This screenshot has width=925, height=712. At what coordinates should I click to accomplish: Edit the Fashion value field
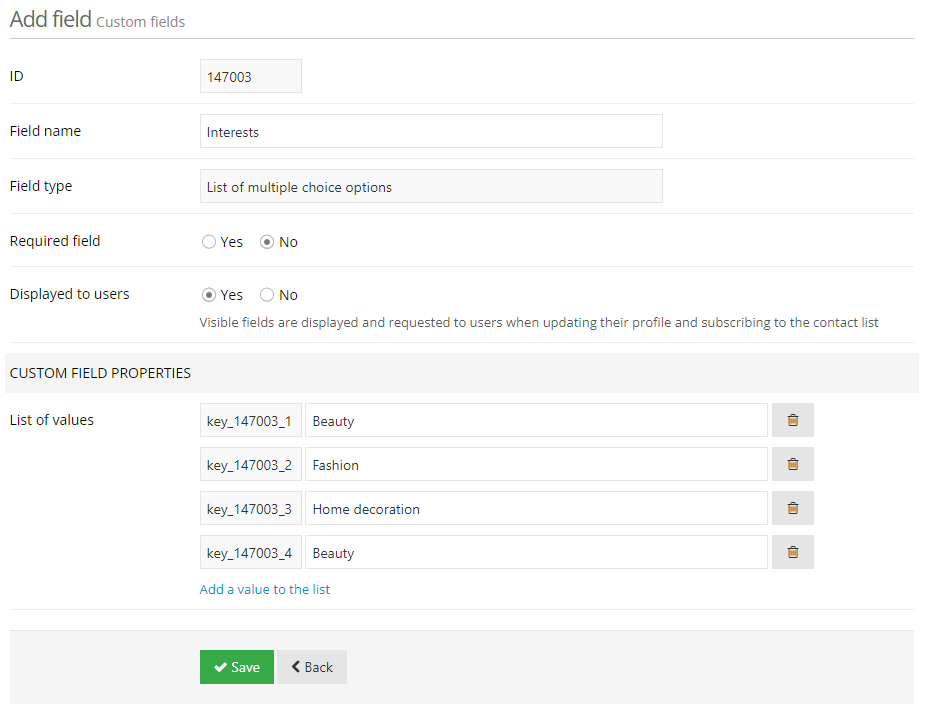click(x=536, y=464)
